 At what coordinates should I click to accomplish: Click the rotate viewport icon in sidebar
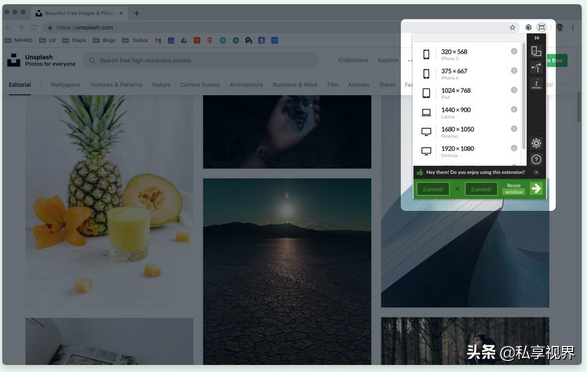point(536,68)
